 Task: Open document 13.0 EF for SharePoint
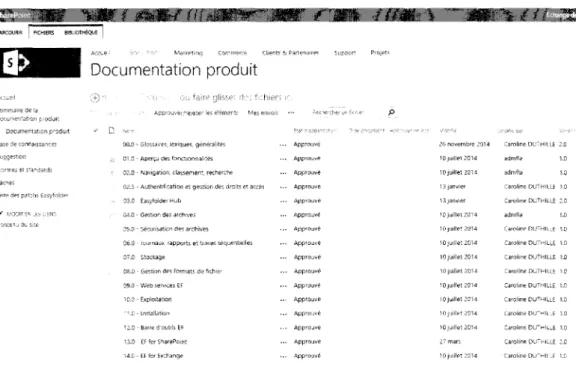pyautogui.click(x=155, y=342)
